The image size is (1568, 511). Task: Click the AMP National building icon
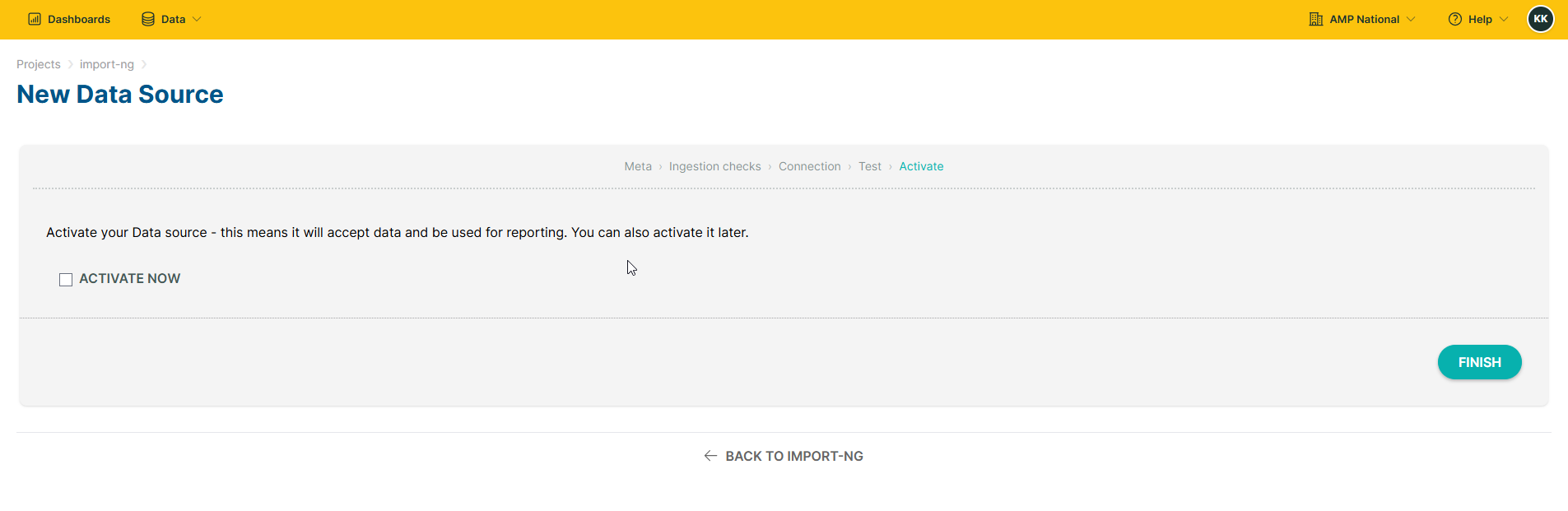point(1316,19)
